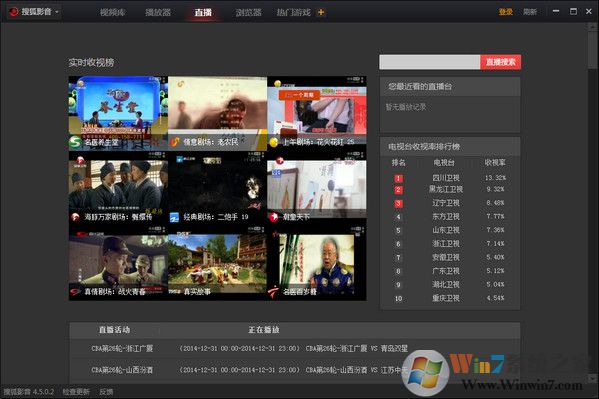Open the 热门游戏 tab
Screen dimensions: 599x399
pos(293,12)
